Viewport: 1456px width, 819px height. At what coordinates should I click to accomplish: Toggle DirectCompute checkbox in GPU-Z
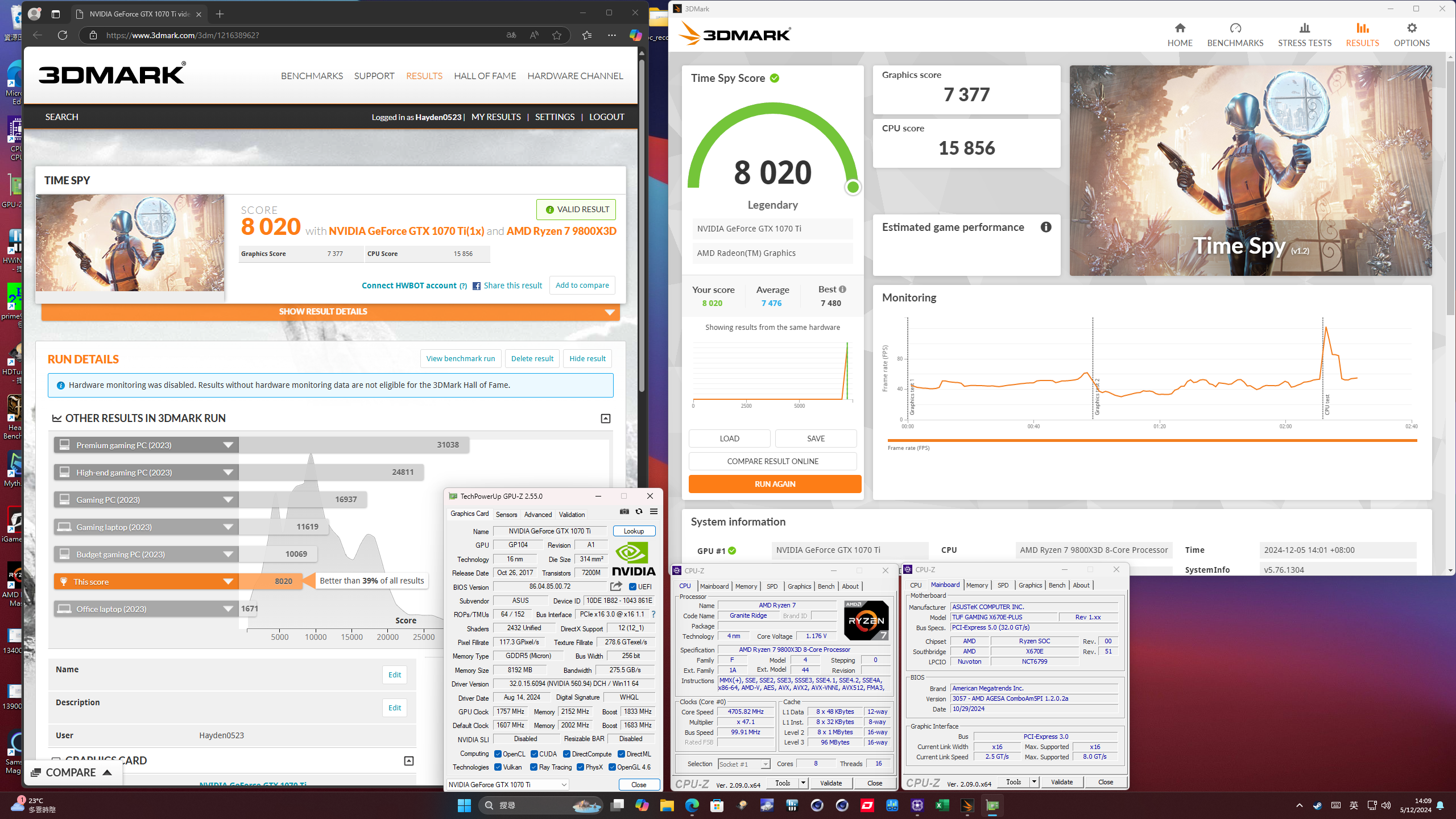566,754
